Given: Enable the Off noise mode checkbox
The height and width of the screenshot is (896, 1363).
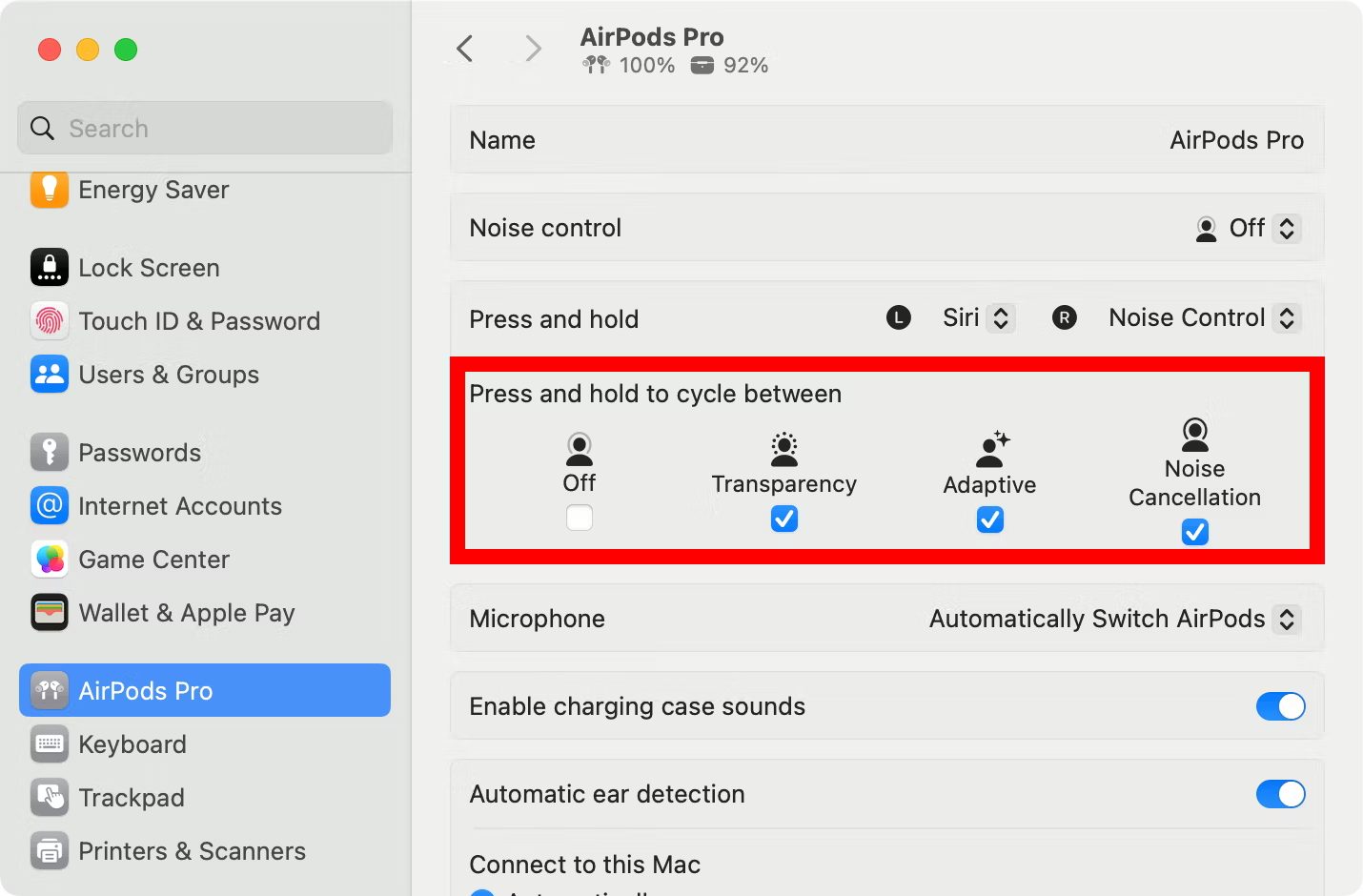Looking at the screenshot, I should 579,518.
